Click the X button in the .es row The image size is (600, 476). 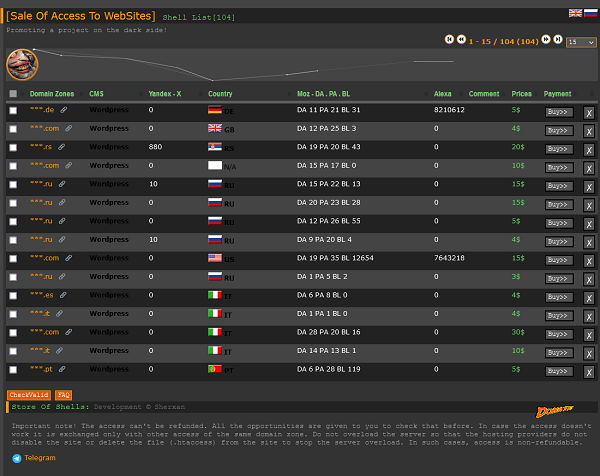(589, 298)
